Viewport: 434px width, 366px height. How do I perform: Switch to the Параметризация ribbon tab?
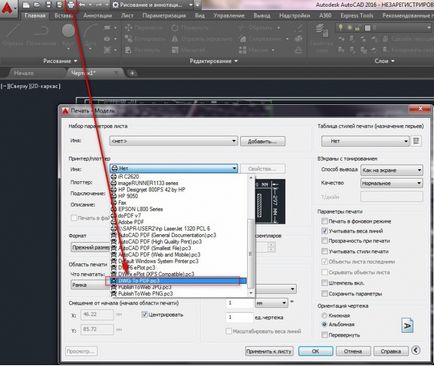164,16
